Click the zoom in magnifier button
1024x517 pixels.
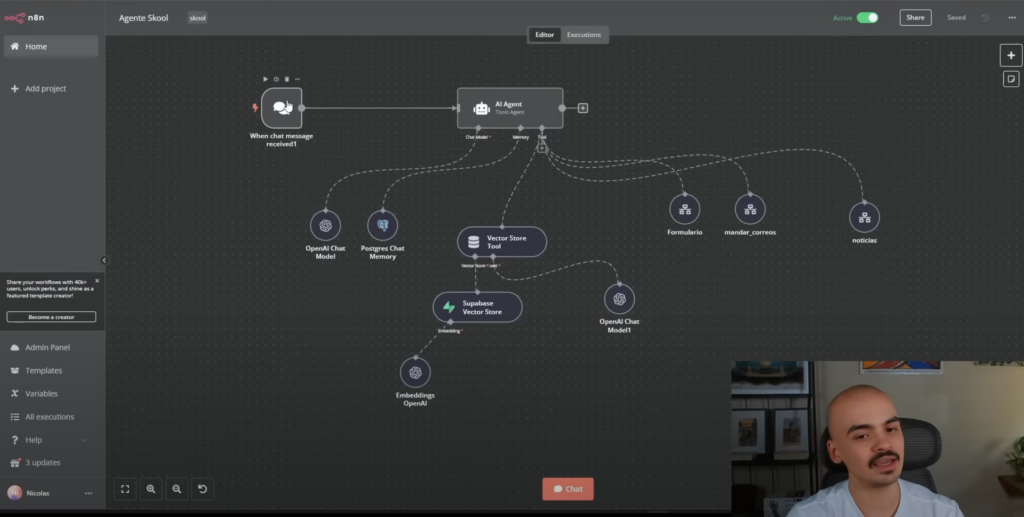[151, 489]
